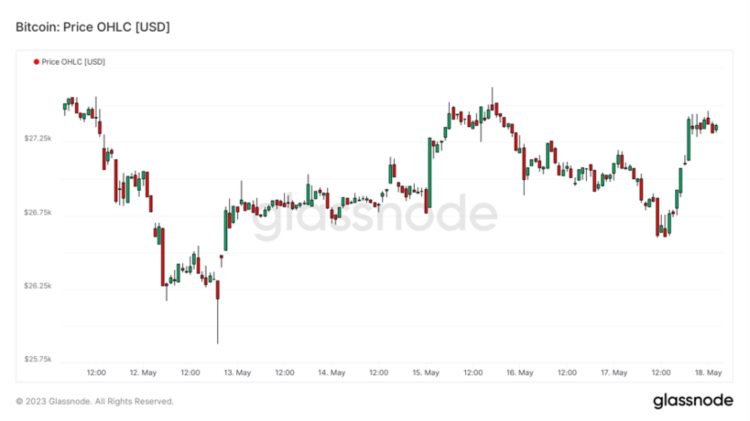Select the $26.75k price axis label
Screen dimensions: 750x421
(x=38, y=212)
